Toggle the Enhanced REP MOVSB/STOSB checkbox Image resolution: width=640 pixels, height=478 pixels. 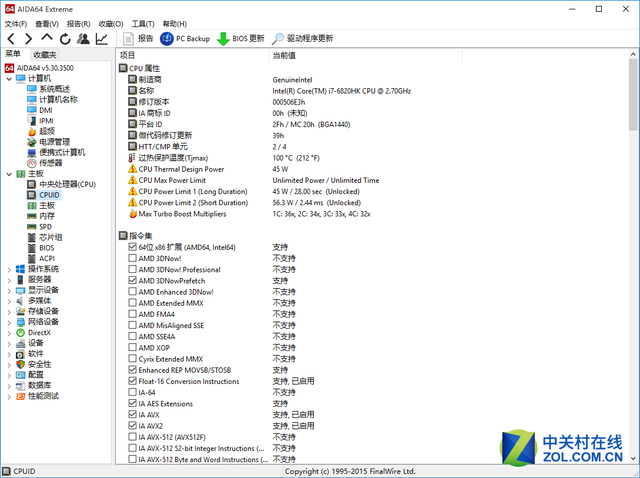pos(132,369)
